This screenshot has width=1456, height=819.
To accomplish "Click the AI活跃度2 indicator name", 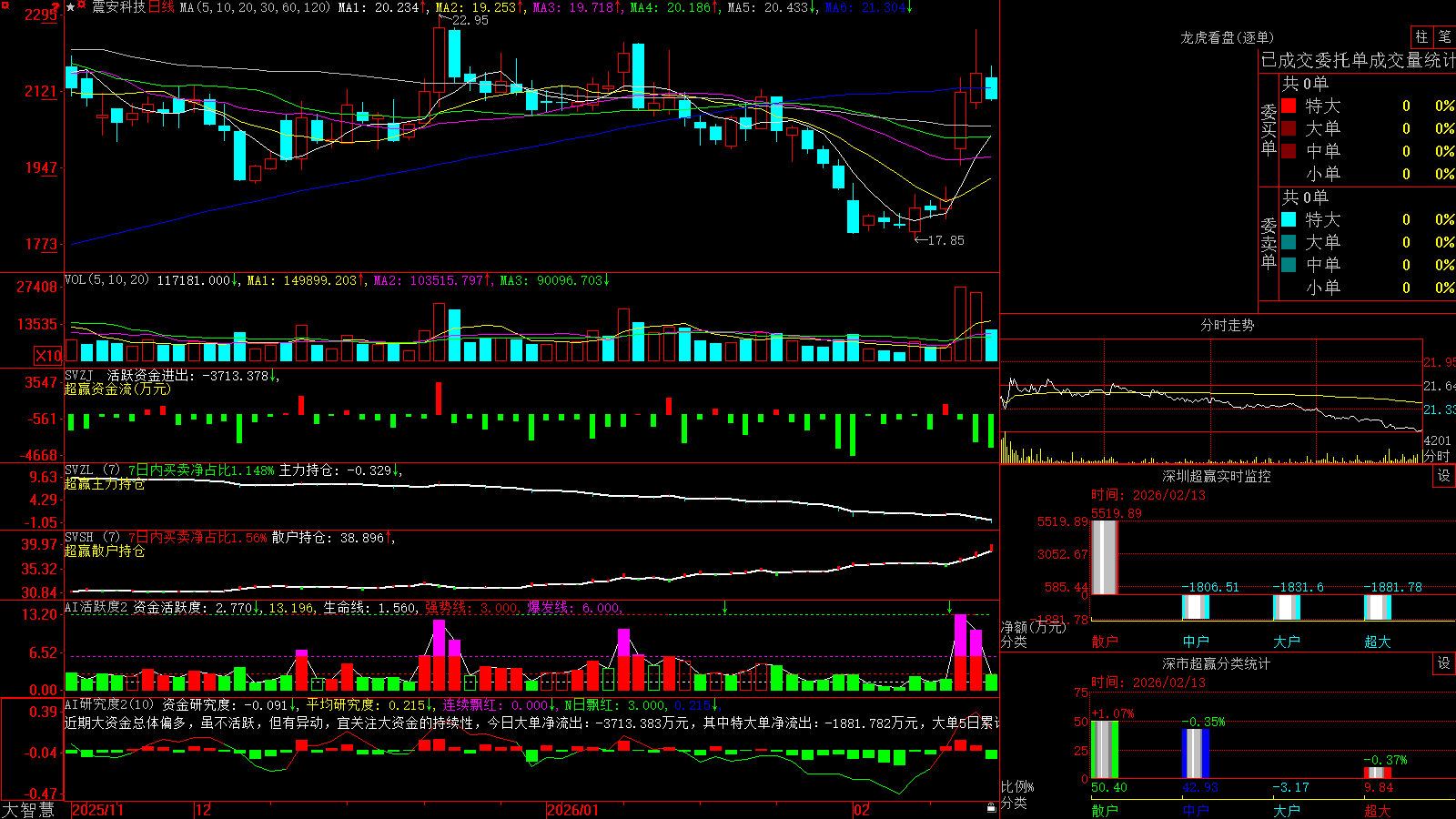I will pos(96,607).
